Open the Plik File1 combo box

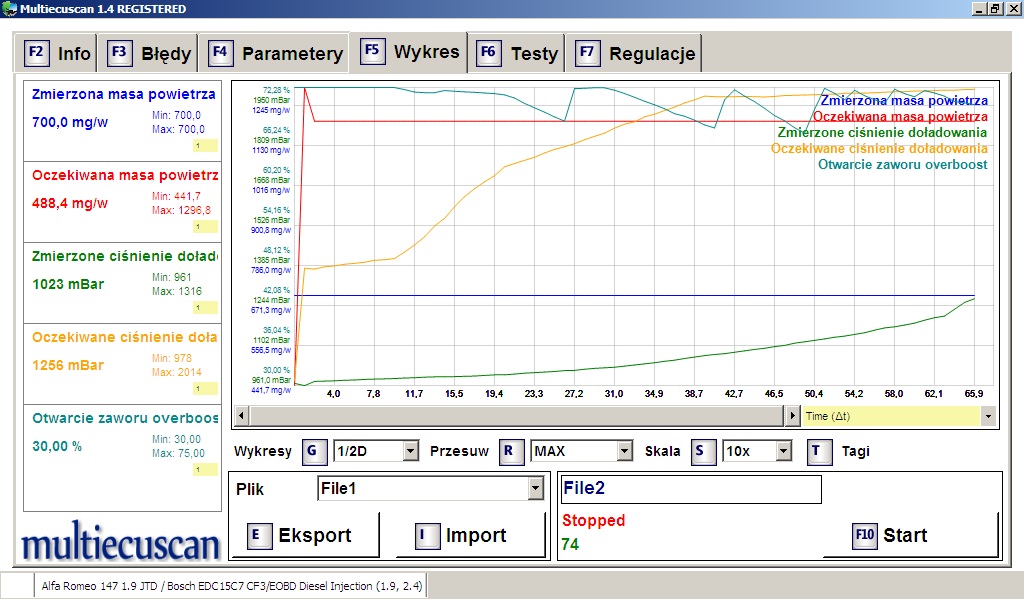tap(535, 488)
